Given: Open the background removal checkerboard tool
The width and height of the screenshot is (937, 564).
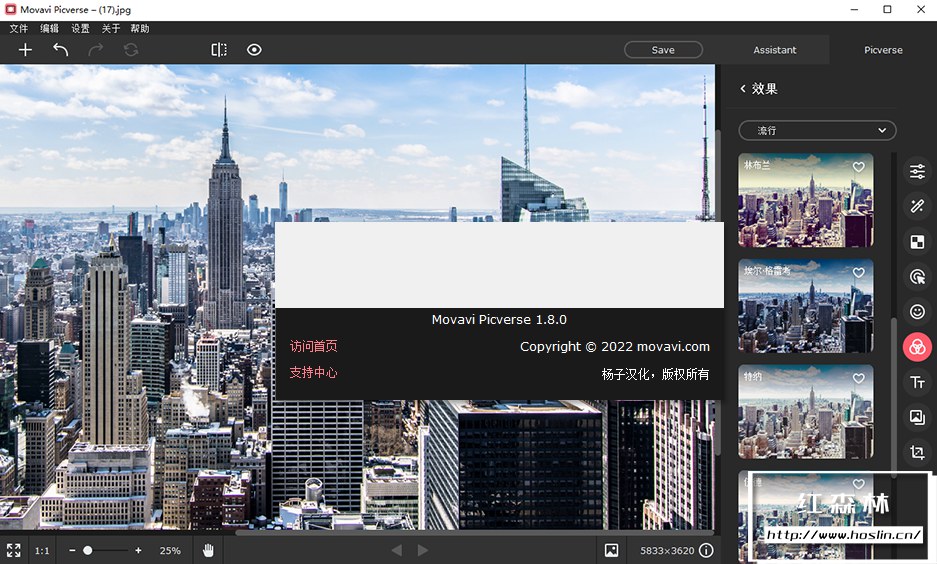Looking at the screenshot, I should 917,241.
